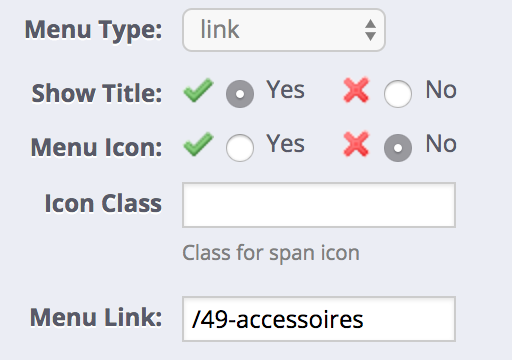This screenshot has height=360, width=512.
Task: Select No radio for Menu Icon
Action: pyautogui.click(x=398, y=148)
